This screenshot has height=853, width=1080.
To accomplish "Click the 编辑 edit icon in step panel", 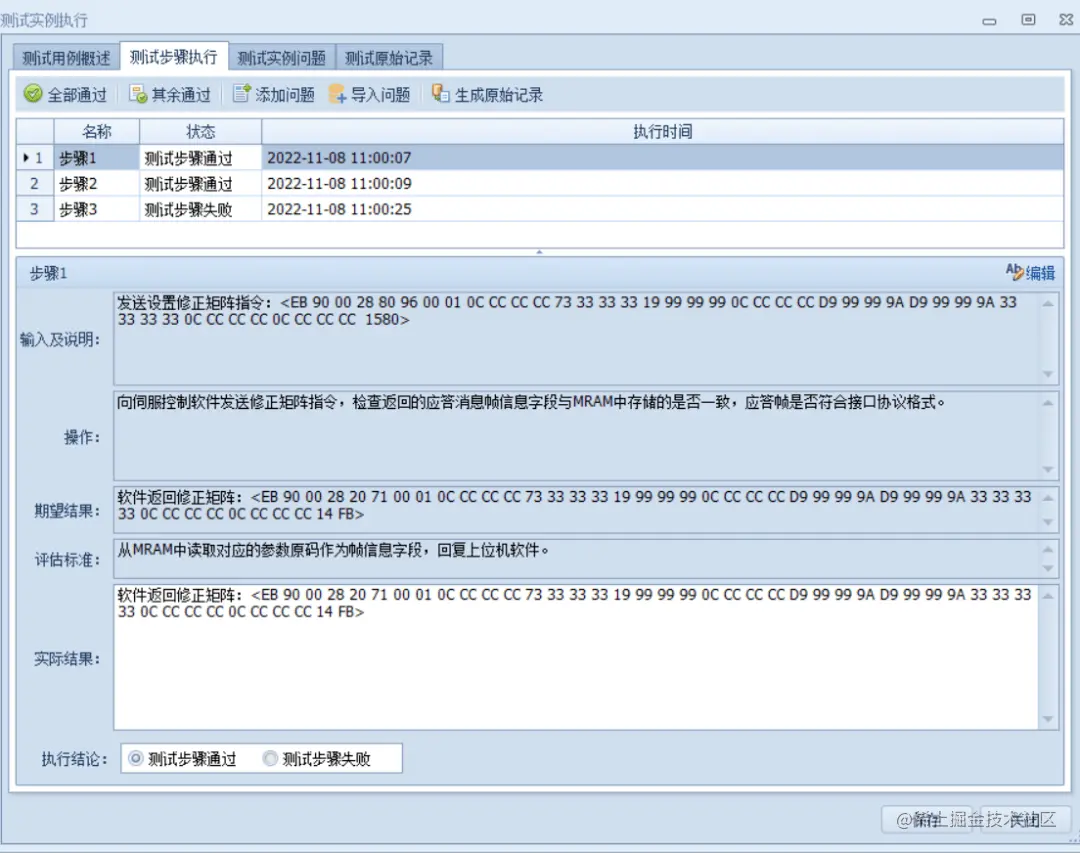I will [x=1014, y=272].
